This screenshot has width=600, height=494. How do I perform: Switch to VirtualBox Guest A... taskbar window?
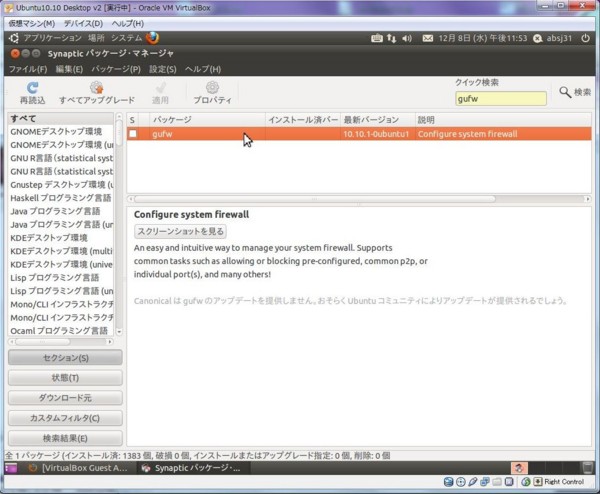pos(79,468)
